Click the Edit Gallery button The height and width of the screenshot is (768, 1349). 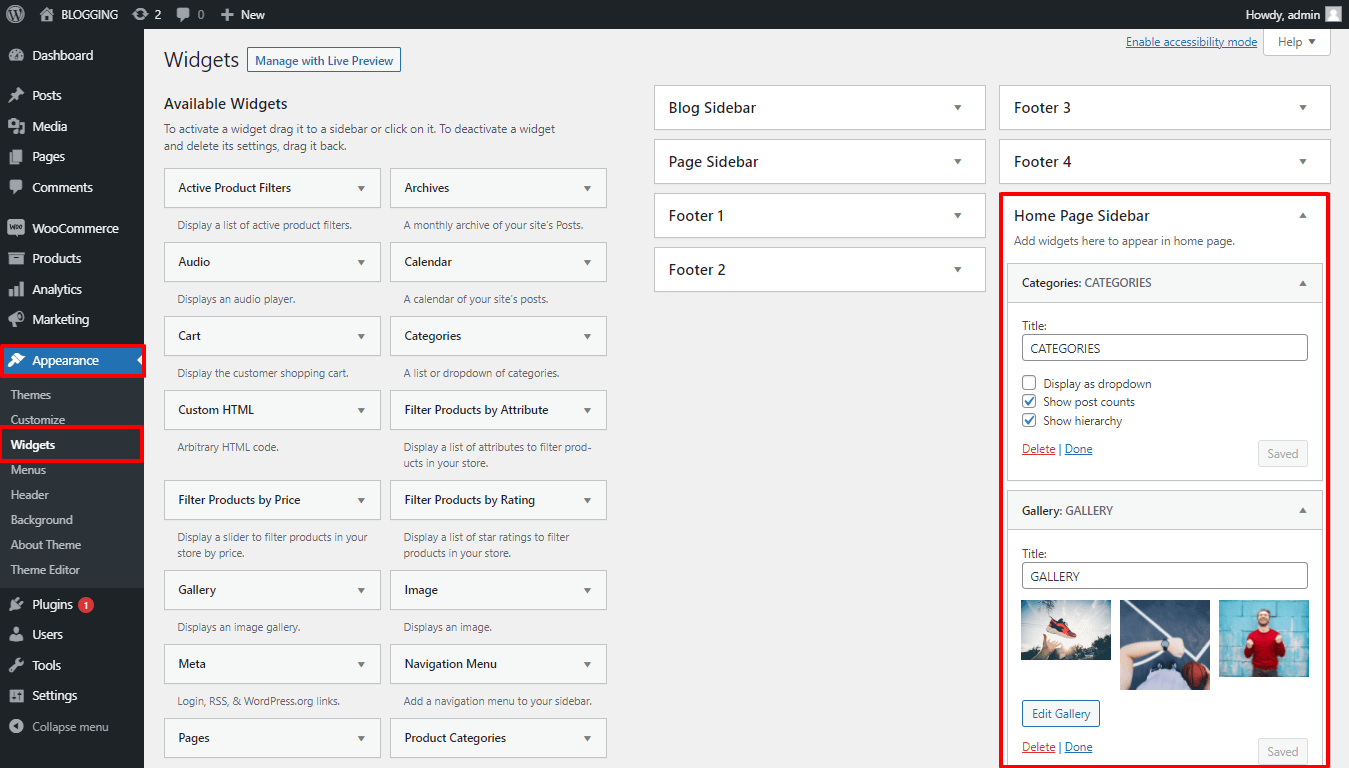1060,714
